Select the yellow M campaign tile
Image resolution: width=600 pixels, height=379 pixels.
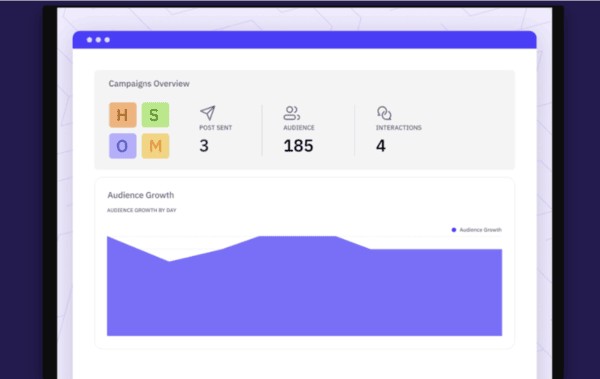[x=155, y=146]
